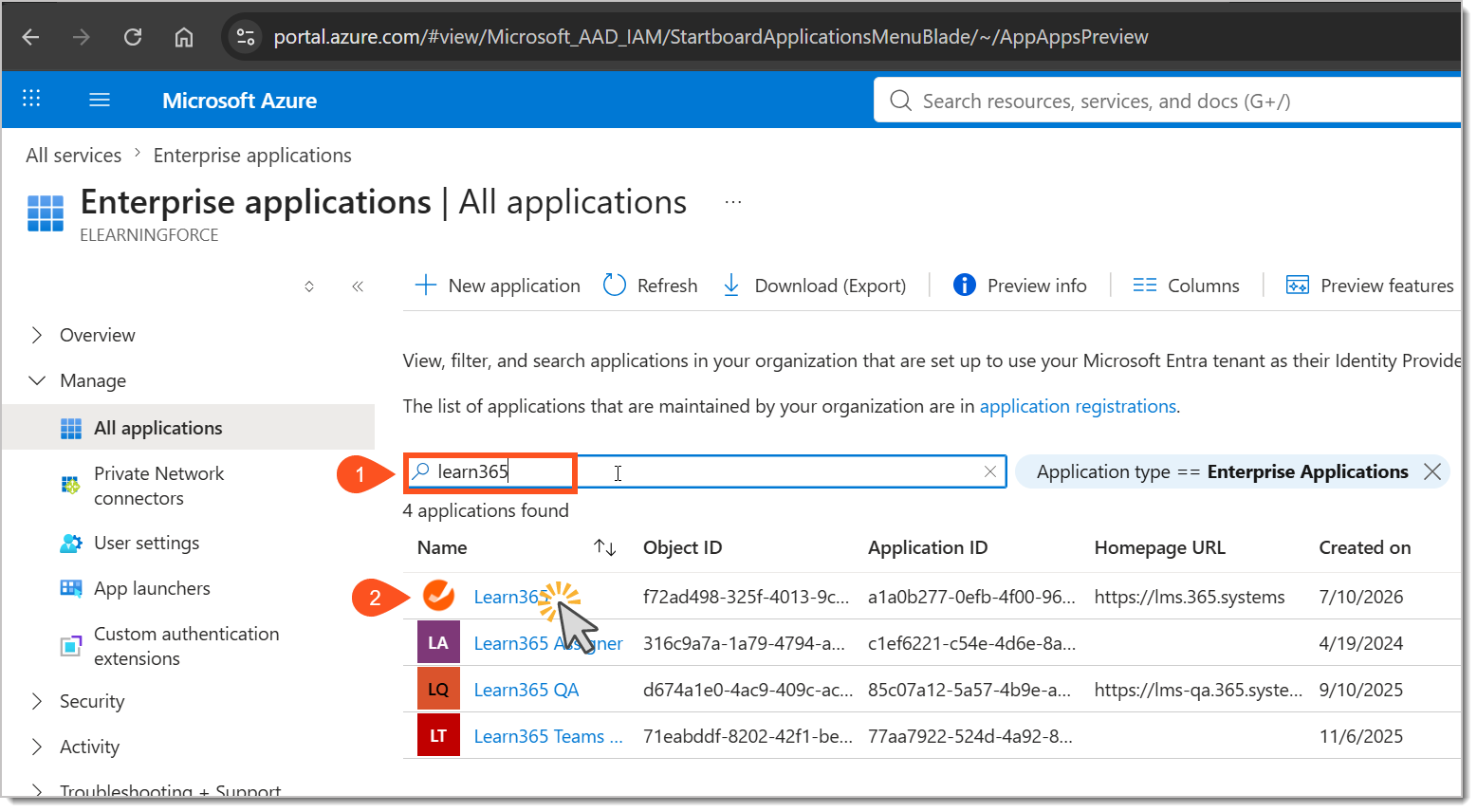Select the https://lms.365.systems homepage URL cell
1477x812 pixels.
click(1190, 597)
